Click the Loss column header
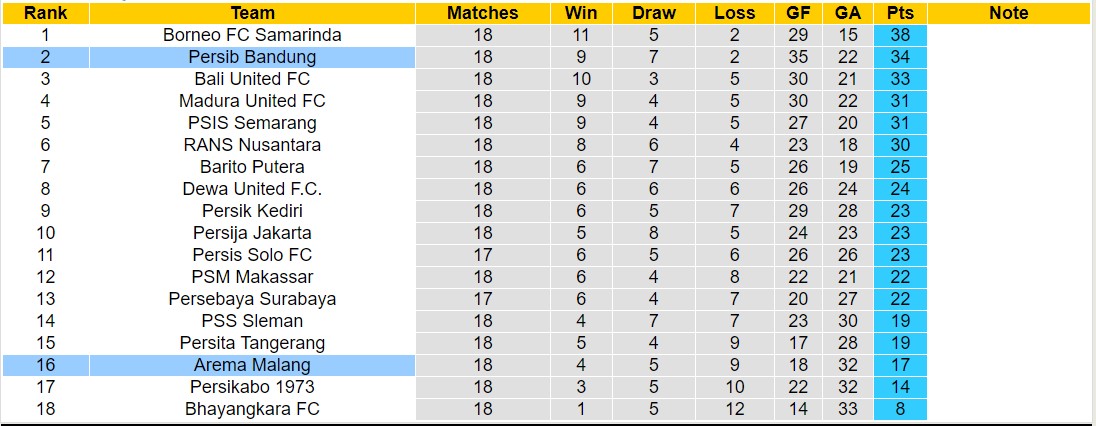The width and height of the screenshot is (1096, 426). 735,13
